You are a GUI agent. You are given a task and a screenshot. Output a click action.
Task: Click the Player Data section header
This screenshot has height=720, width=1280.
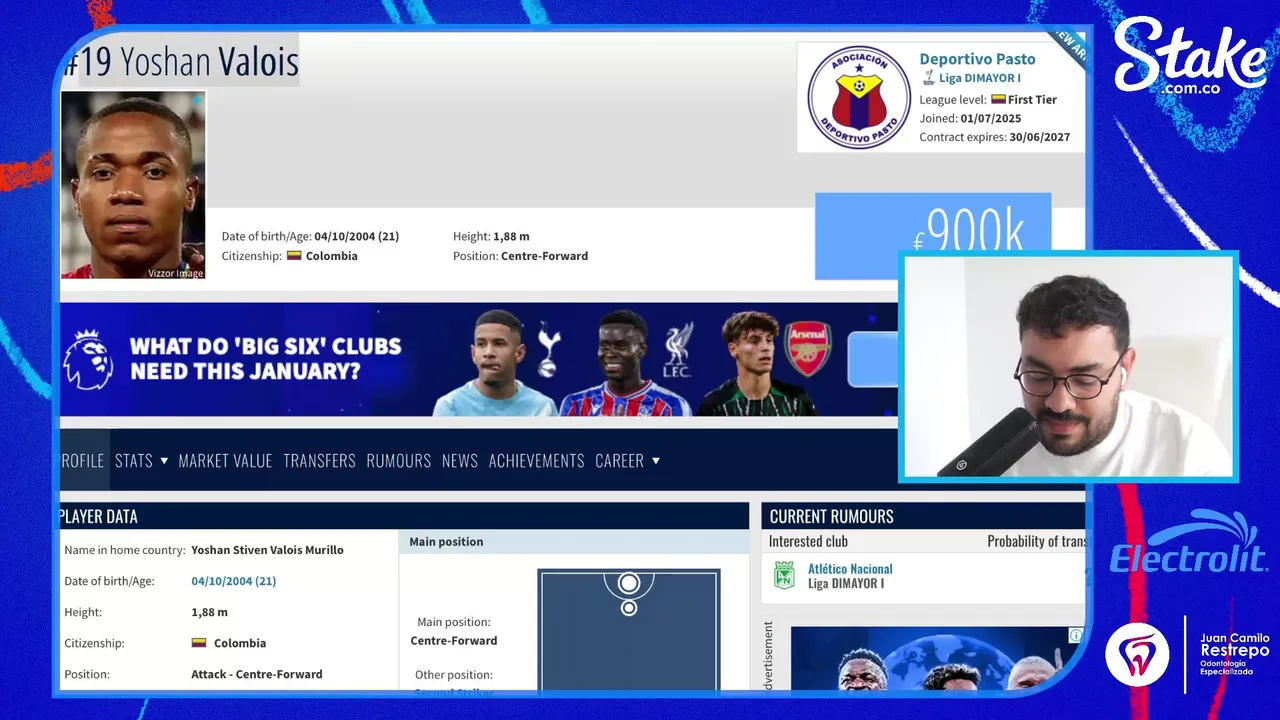click(x=404, y=516)
